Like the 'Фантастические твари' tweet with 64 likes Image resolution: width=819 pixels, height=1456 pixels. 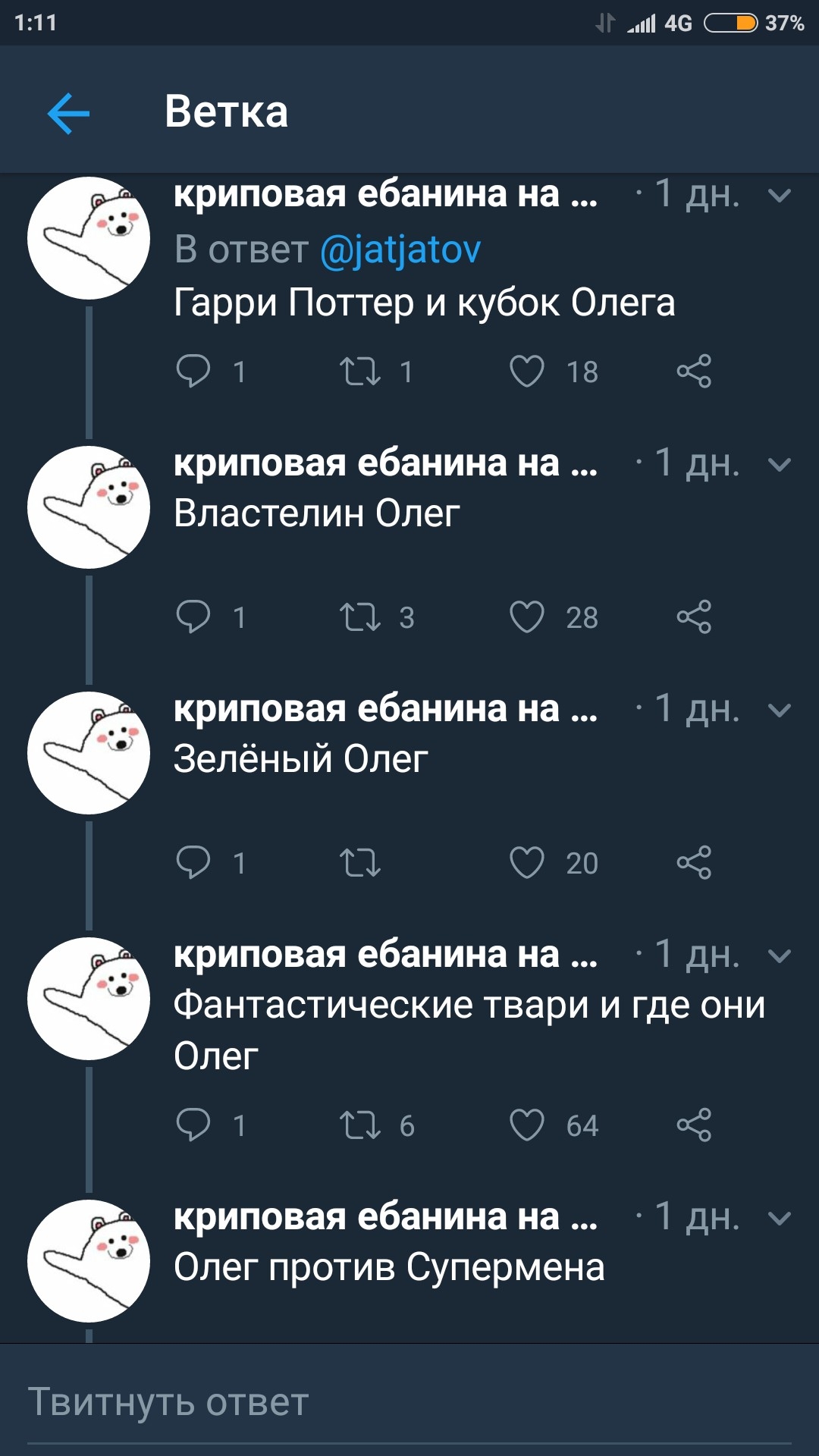coord(527,1125)
